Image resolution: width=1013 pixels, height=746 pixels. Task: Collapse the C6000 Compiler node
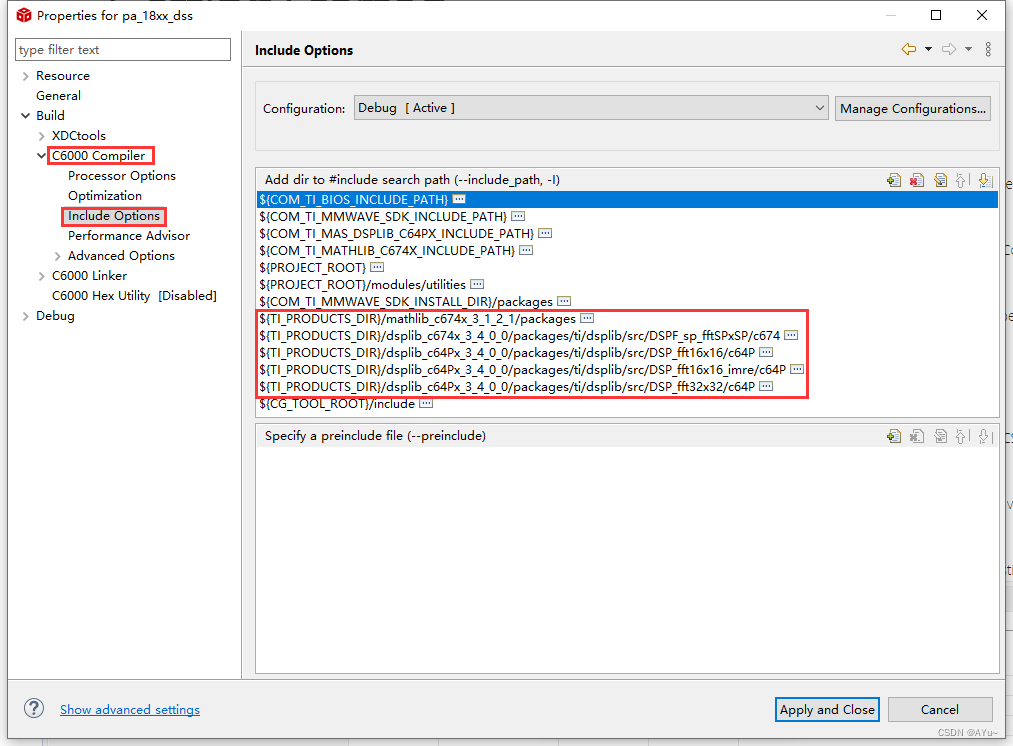(x=41, y=156)
